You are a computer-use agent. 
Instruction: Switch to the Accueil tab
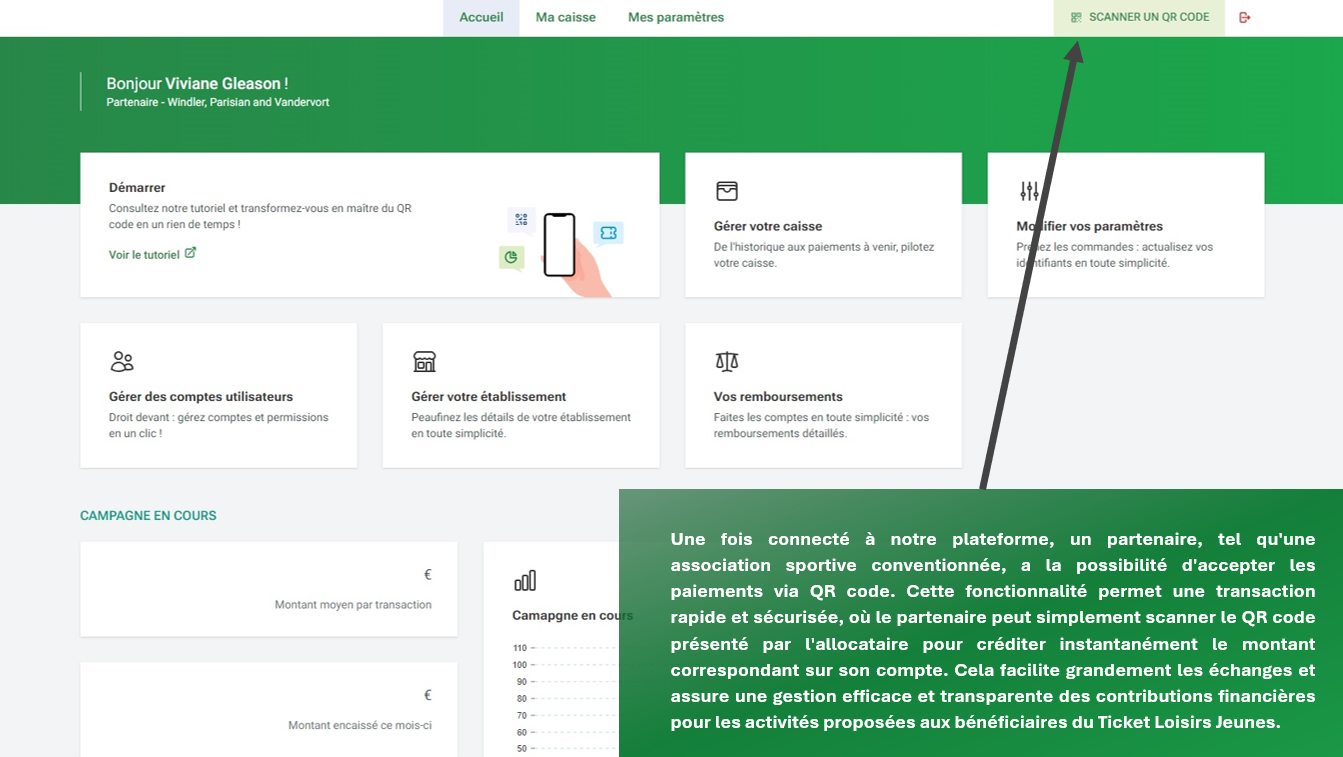(481, 17)
